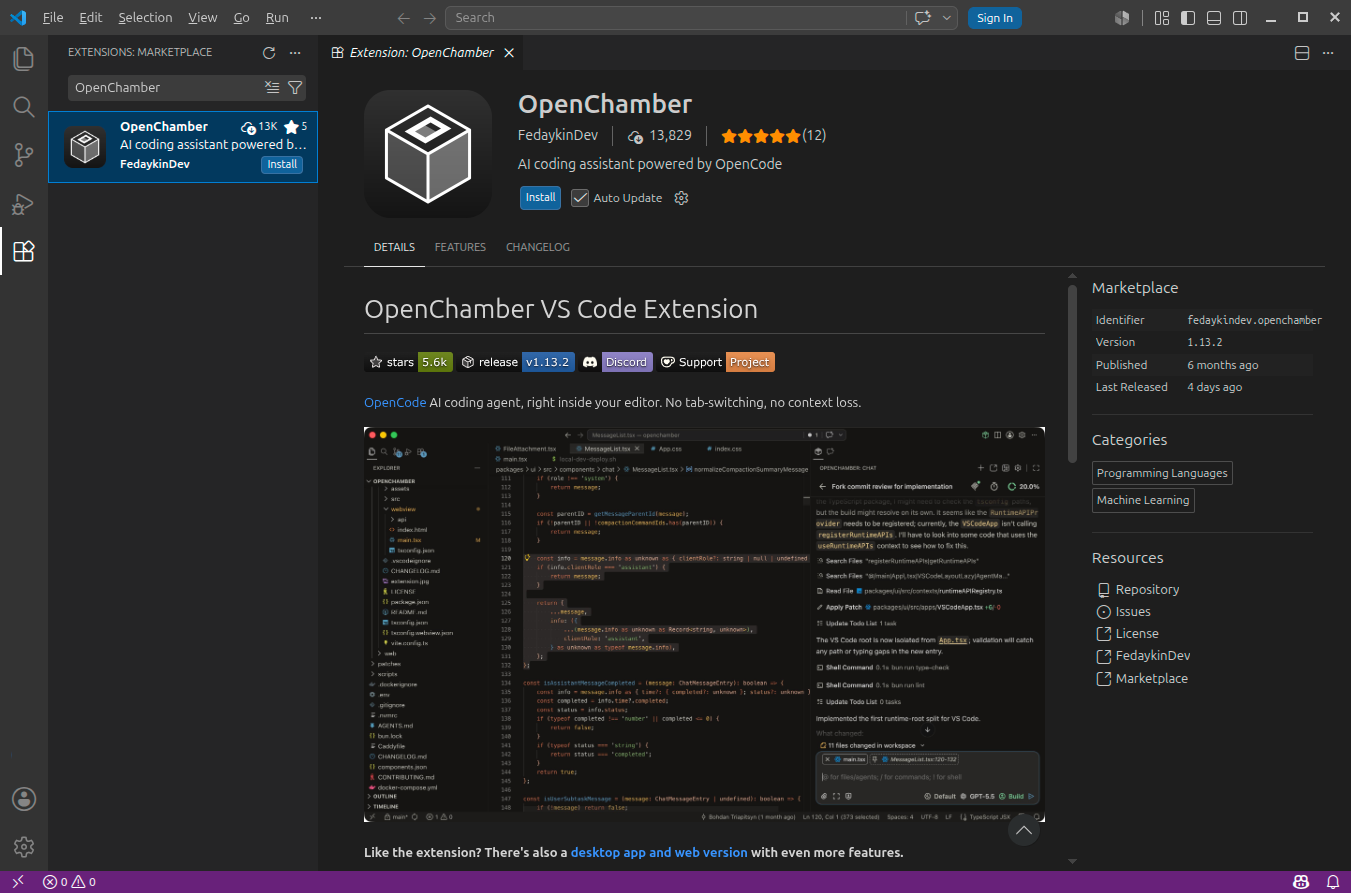Open the Selection menu
Viewport: 1351px width, 893px height.
145,18
